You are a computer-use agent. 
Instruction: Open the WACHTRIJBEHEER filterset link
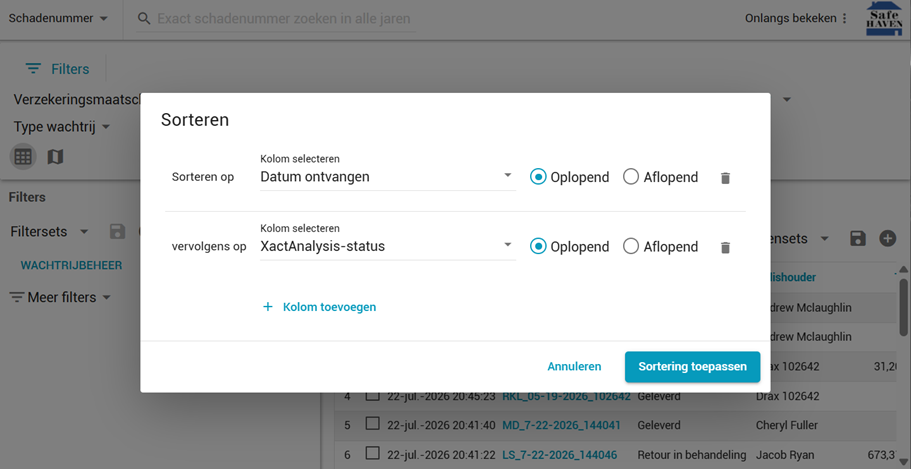pos(71,266)
